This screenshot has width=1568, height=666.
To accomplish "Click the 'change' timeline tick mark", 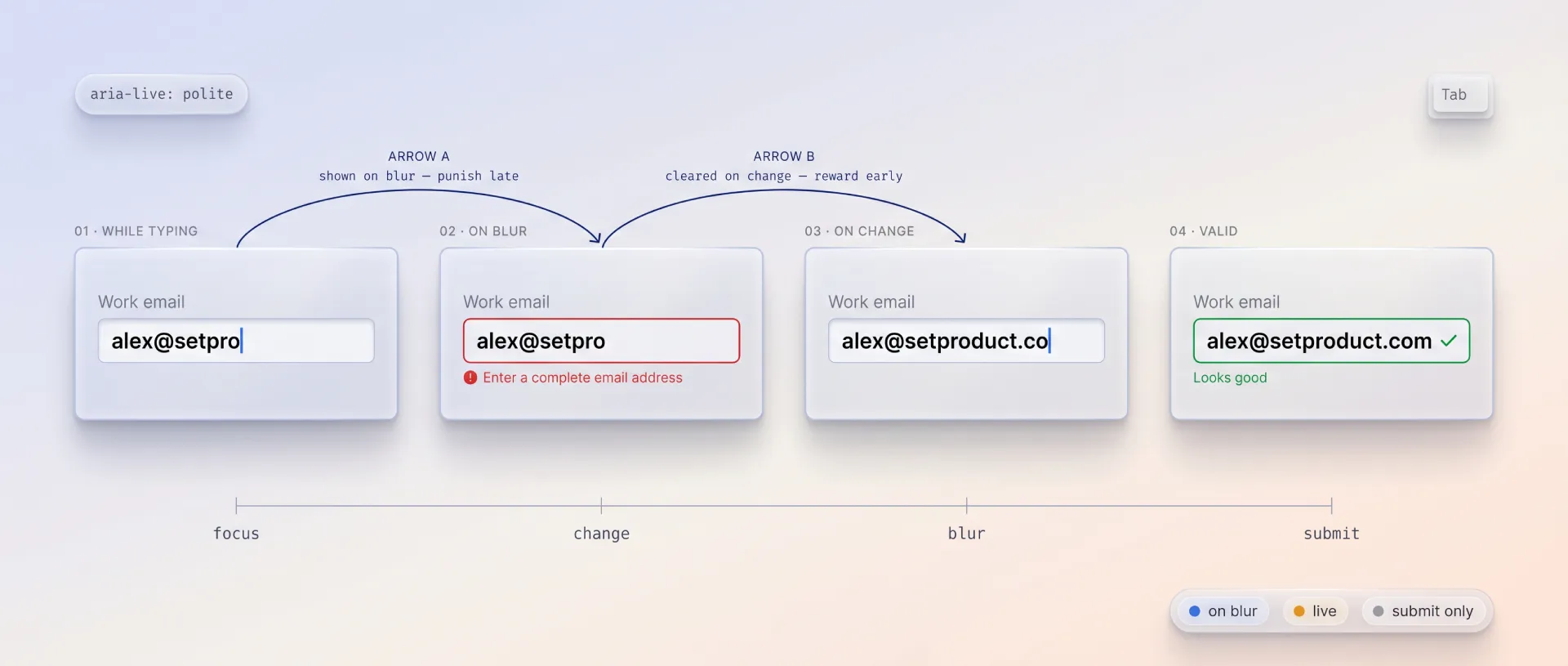I will (x=601, y=506).
